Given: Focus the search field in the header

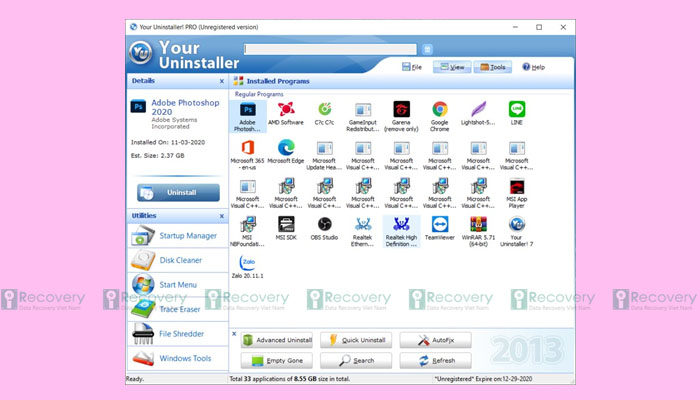Looking at the screenshot, I should click(330, 49).
